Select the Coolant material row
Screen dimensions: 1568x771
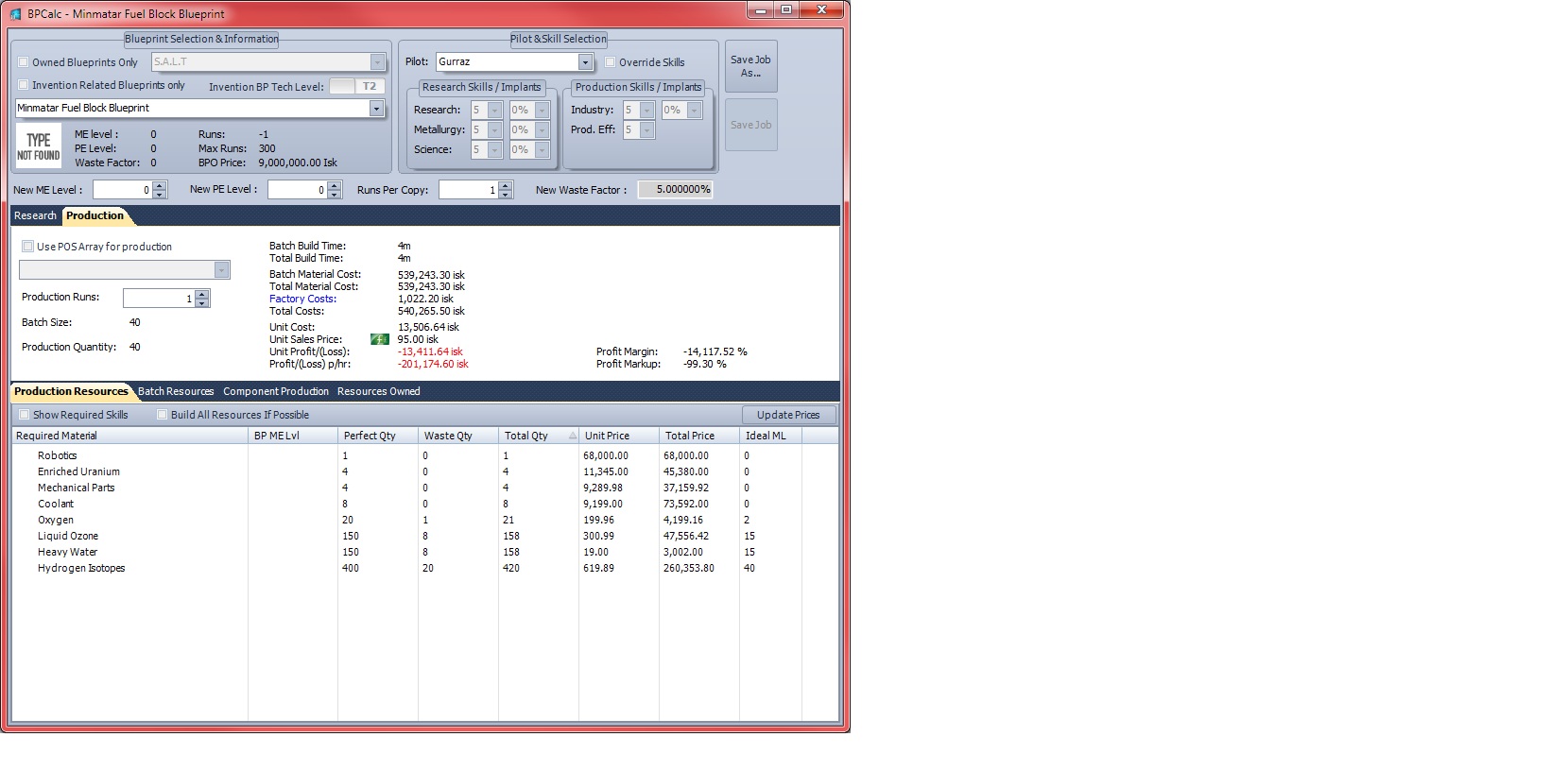point(425,504)
